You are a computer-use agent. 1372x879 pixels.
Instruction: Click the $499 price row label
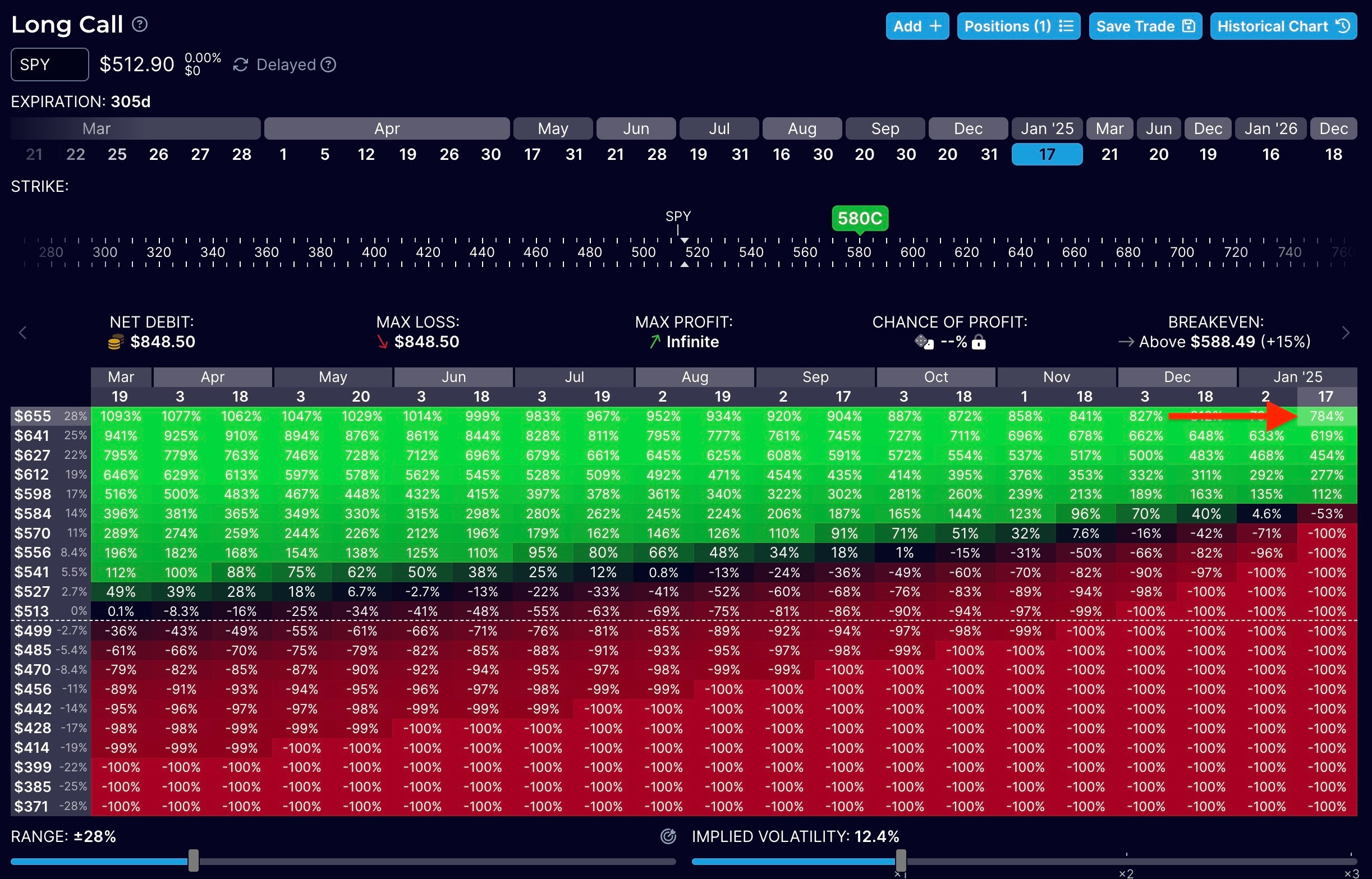[x=32, y=631]
